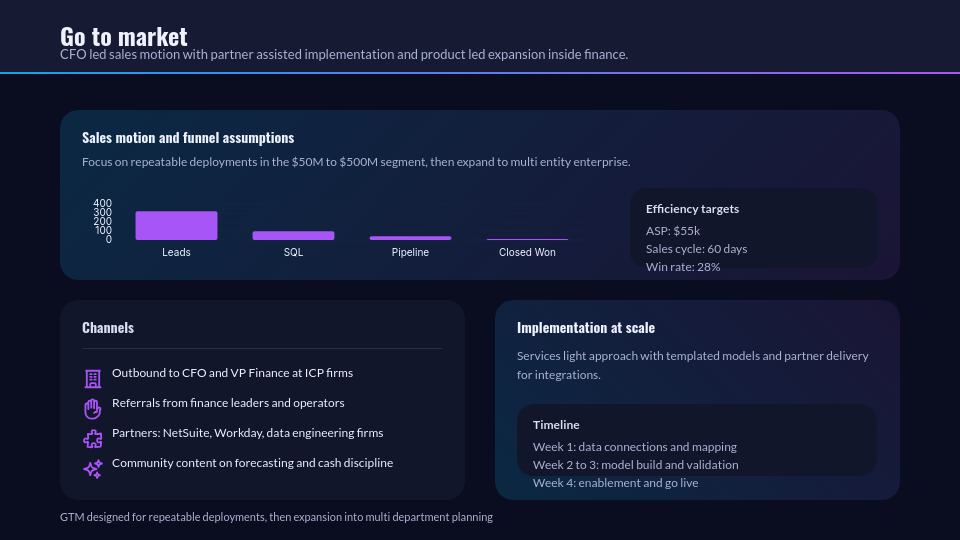Select the Week 1 data connections line
The image size is (960, 540).
pyautogui.click(x=635, y=447)
